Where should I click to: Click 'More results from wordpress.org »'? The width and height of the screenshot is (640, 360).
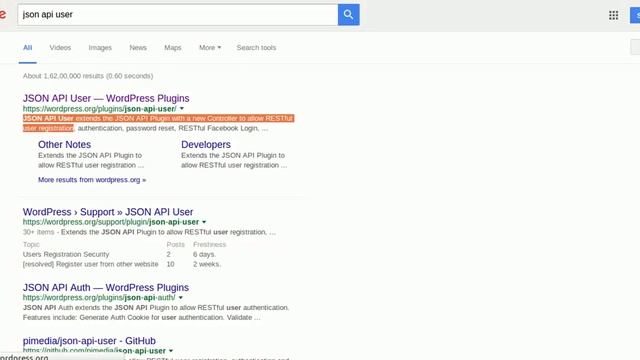pyautogui.click(x=92, y=180)
